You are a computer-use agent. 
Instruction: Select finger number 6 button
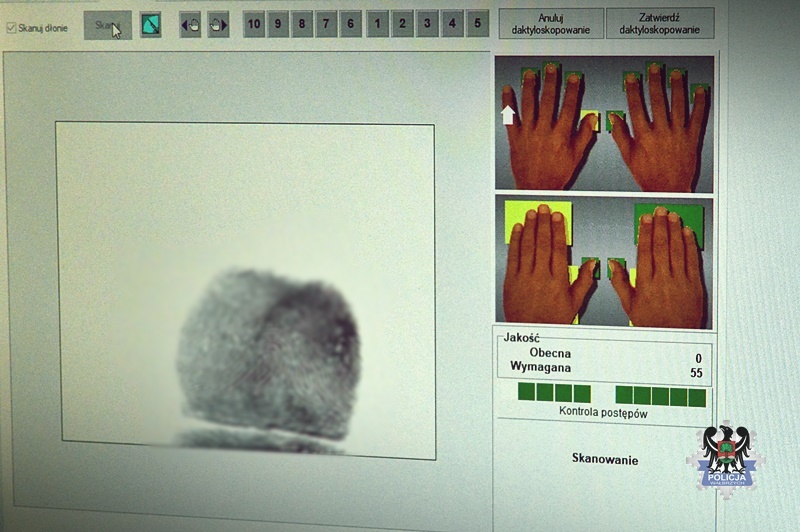pos(350,23)
